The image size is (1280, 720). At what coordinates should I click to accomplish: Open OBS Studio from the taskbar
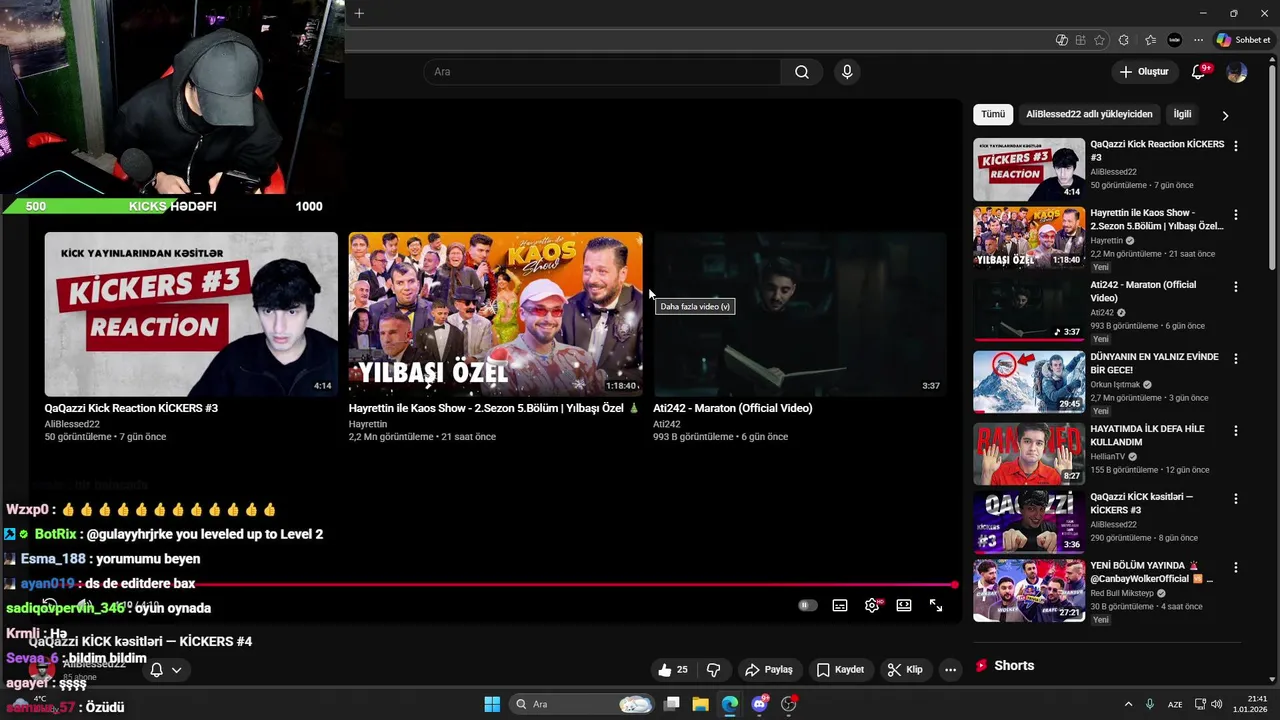pos(789,704)
